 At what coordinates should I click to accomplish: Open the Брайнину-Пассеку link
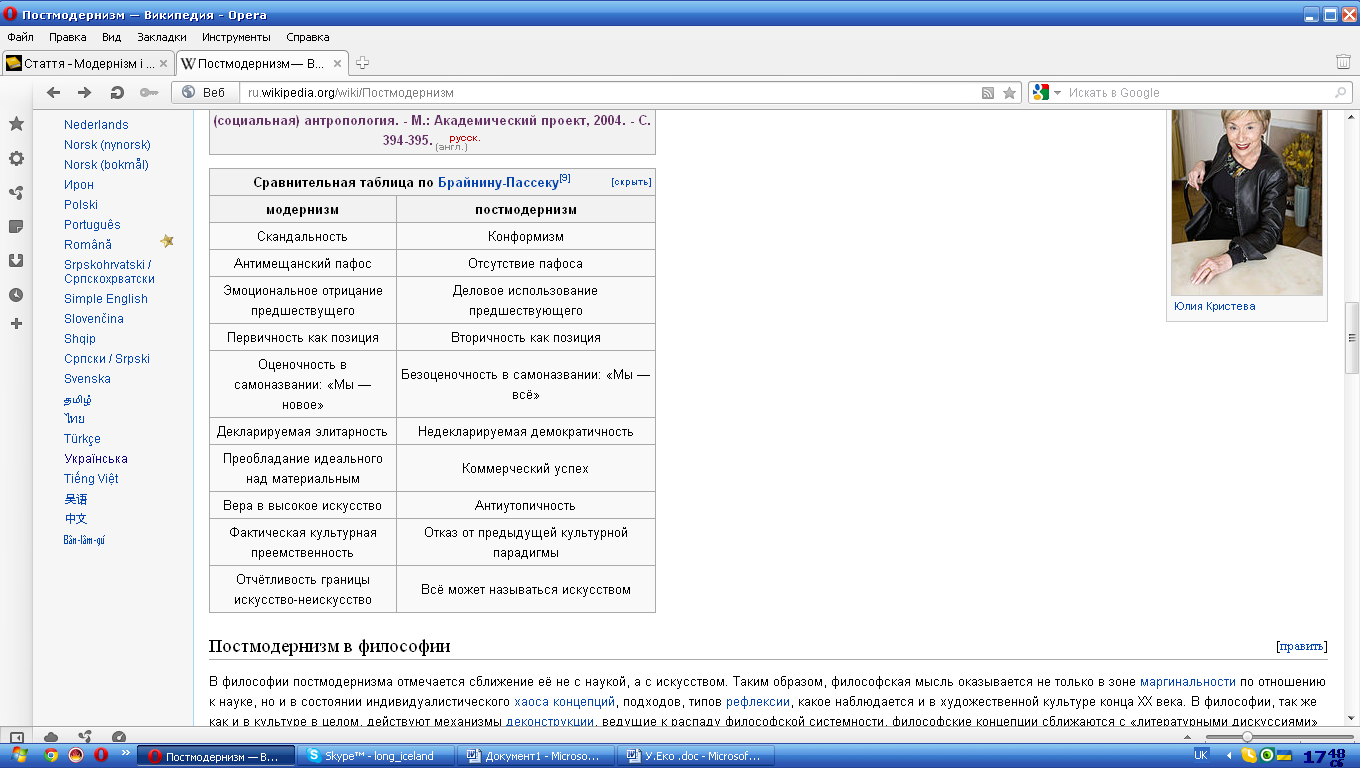pyautogui.click(x=498, y=183)
